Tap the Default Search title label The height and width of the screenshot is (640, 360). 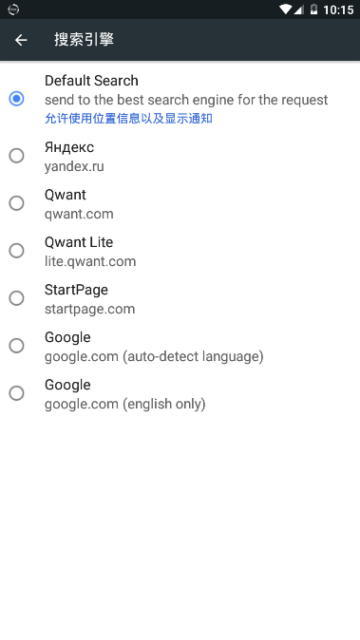click(91, 81)
